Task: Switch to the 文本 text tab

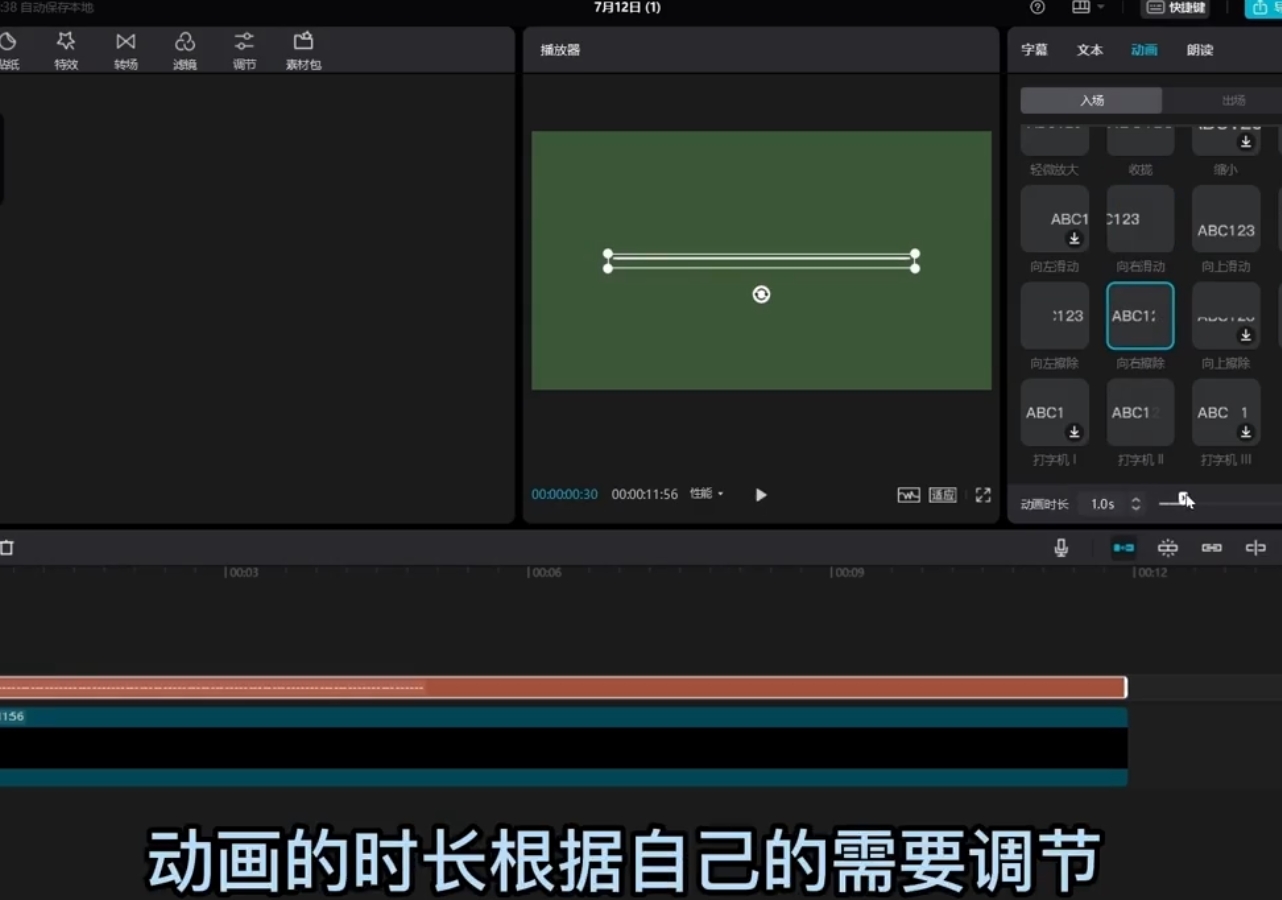Action: pos(1089,50)
